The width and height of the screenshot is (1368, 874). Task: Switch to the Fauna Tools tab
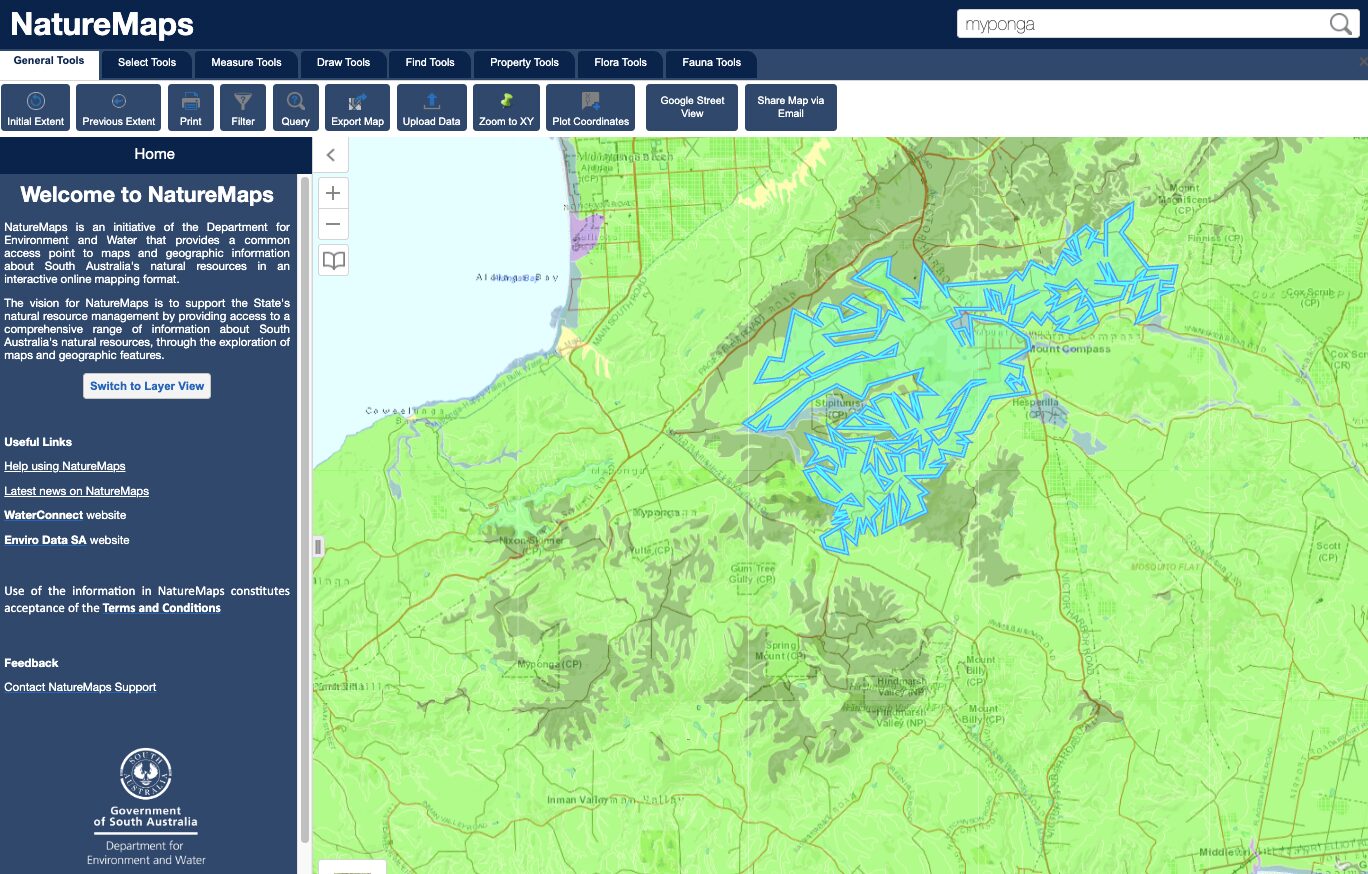coord(712,62)
